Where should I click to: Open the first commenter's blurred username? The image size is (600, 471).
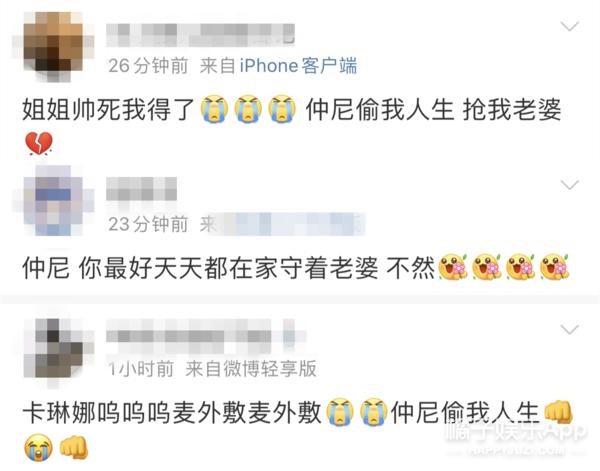[x=200, y=35]
